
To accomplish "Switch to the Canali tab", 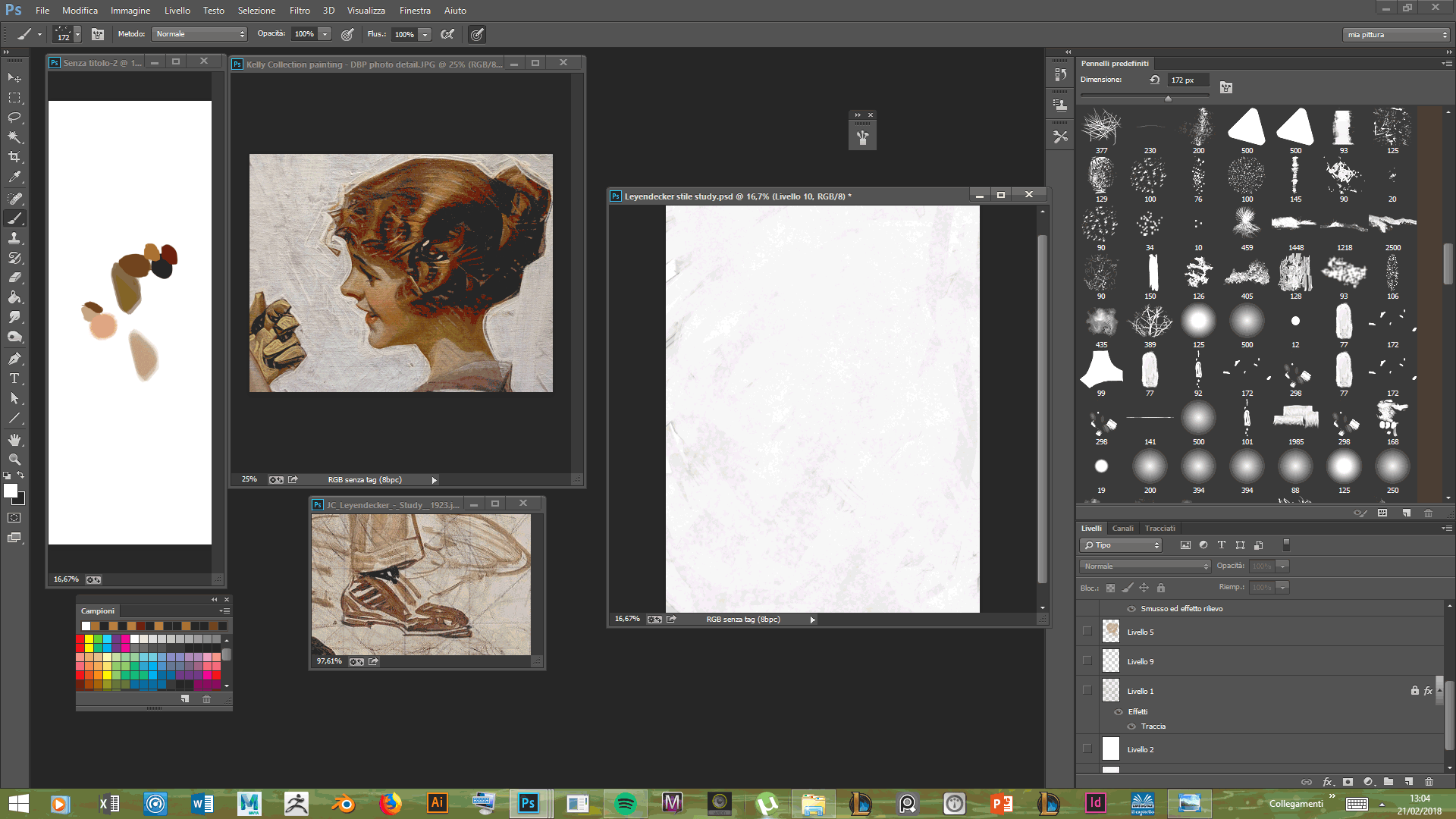I will (x=1122, y=529).
